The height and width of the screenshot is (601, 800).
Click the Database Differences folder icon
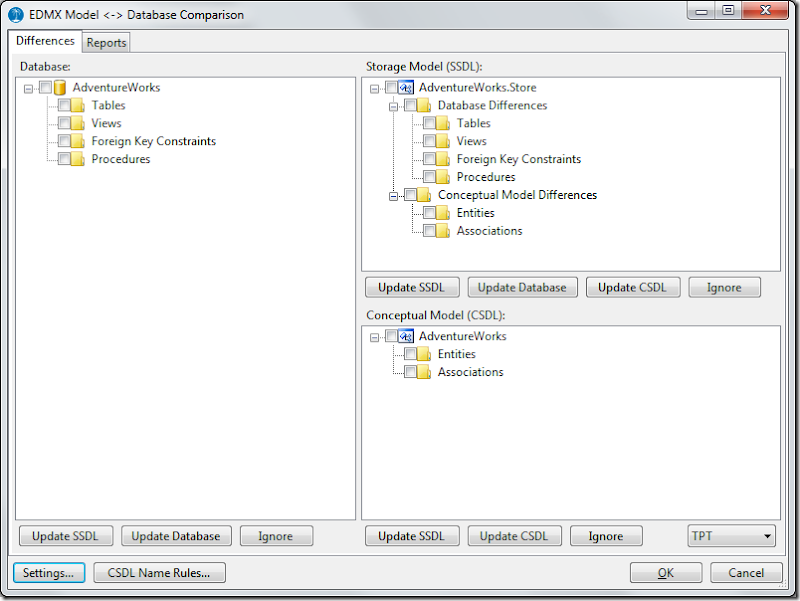[424, 106]
